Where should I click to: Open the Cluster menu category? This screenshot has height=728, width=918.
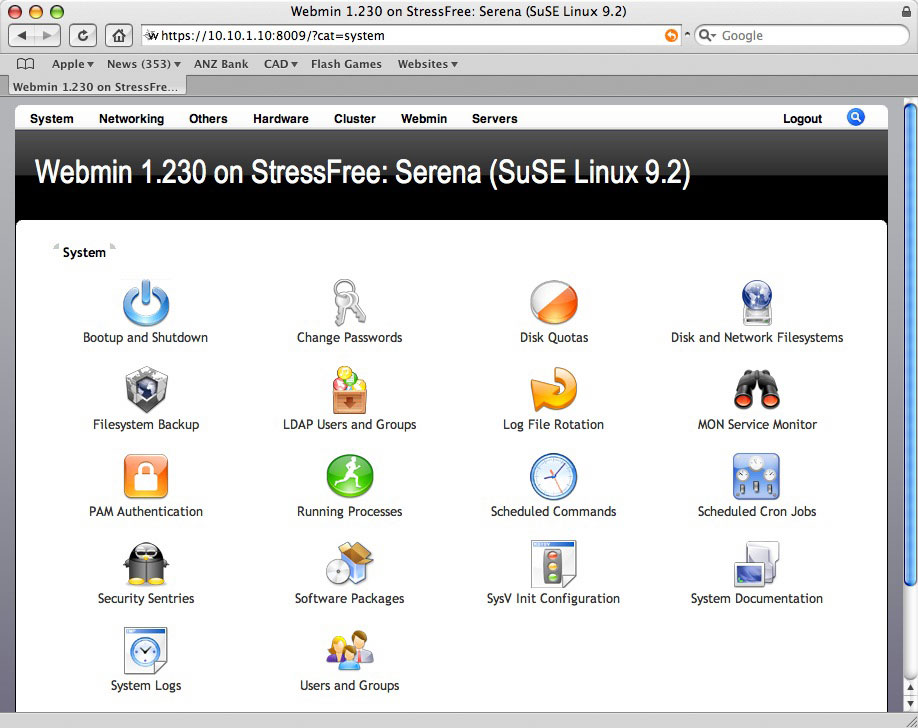(x=355, y=118)
